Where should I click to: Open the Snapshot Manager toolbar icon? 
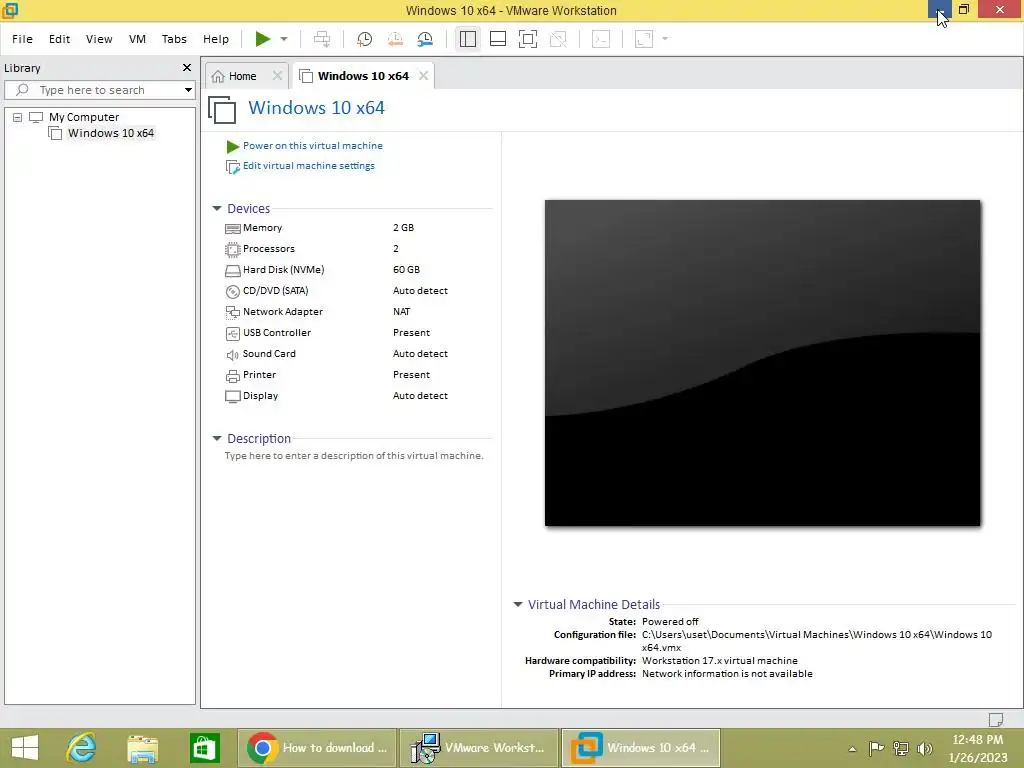pyautogui.click(x=425, y=39)
